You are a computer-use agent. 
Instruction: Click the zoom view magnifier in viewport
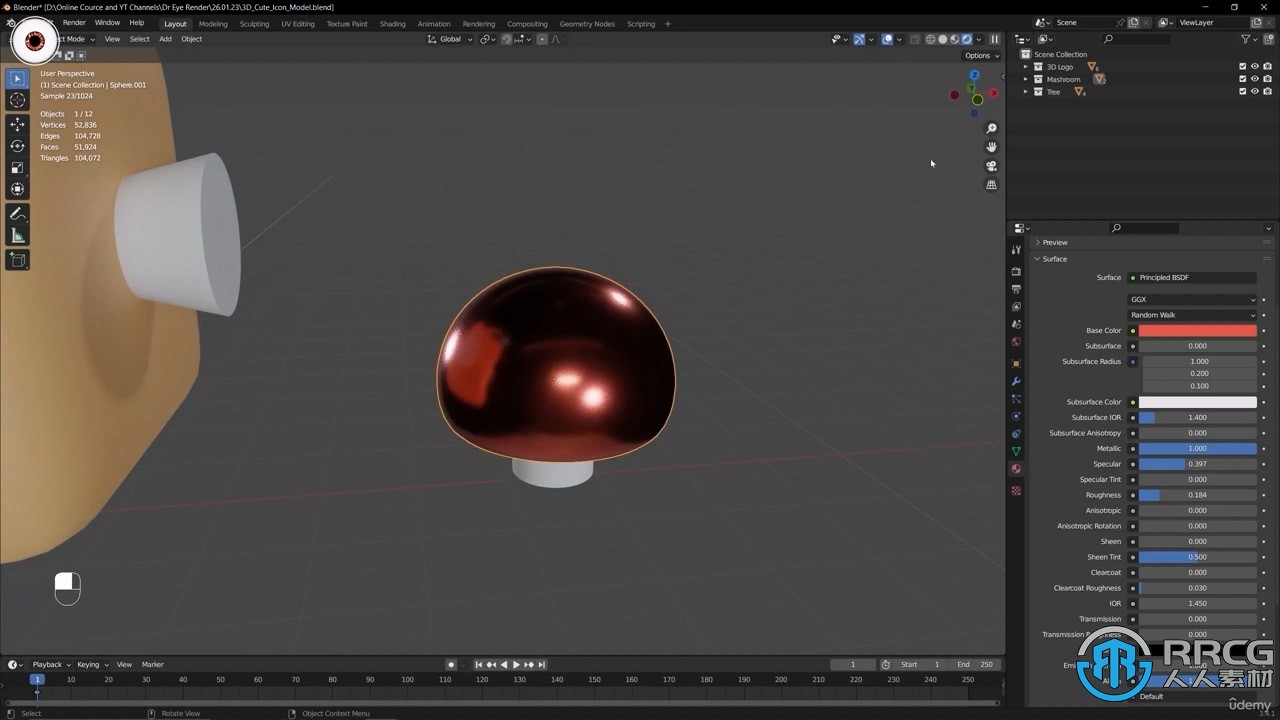point(991,129)
